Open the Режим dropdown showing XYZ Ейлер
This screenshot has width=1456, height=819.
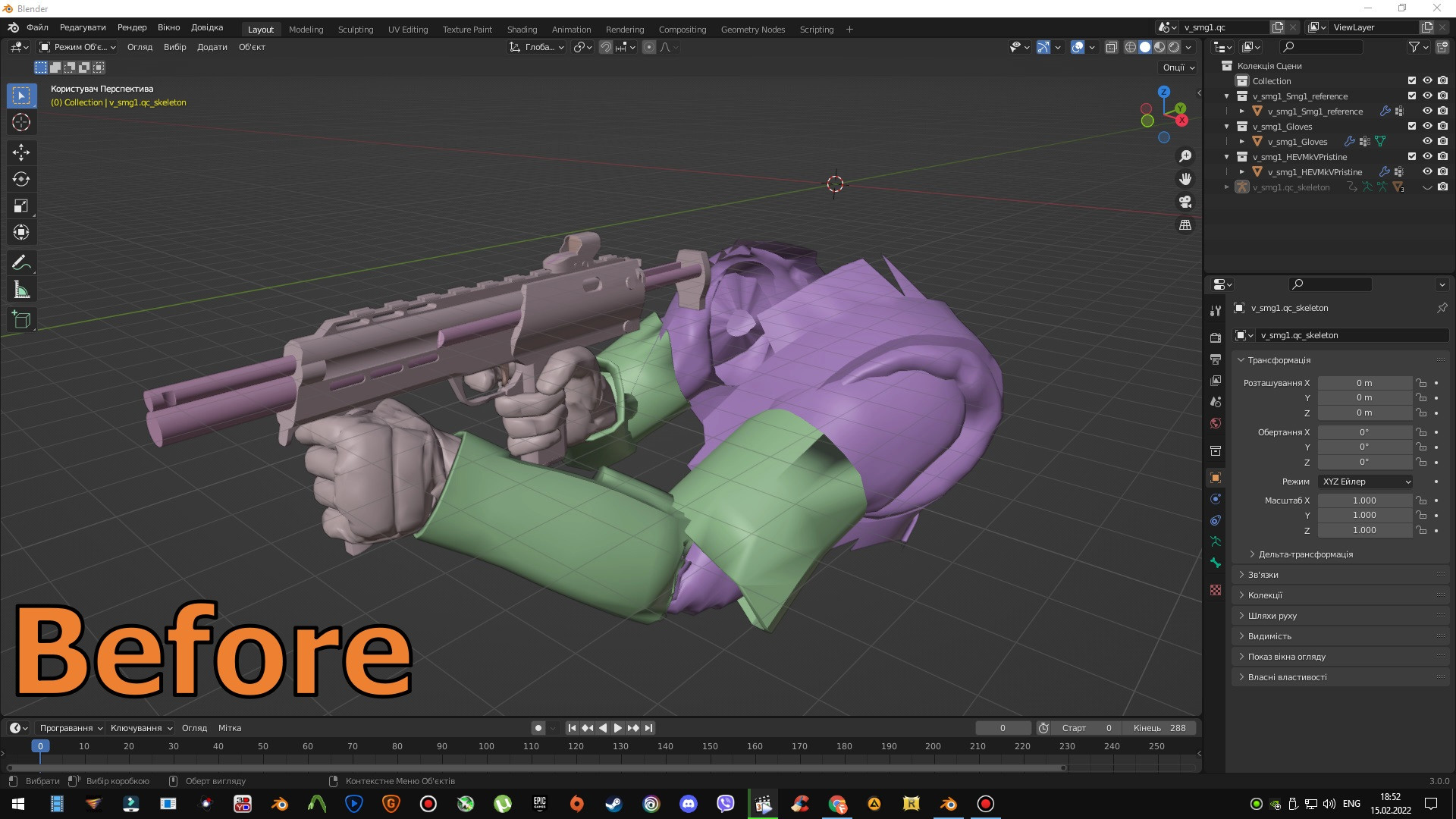click(x=1363, y=482)
